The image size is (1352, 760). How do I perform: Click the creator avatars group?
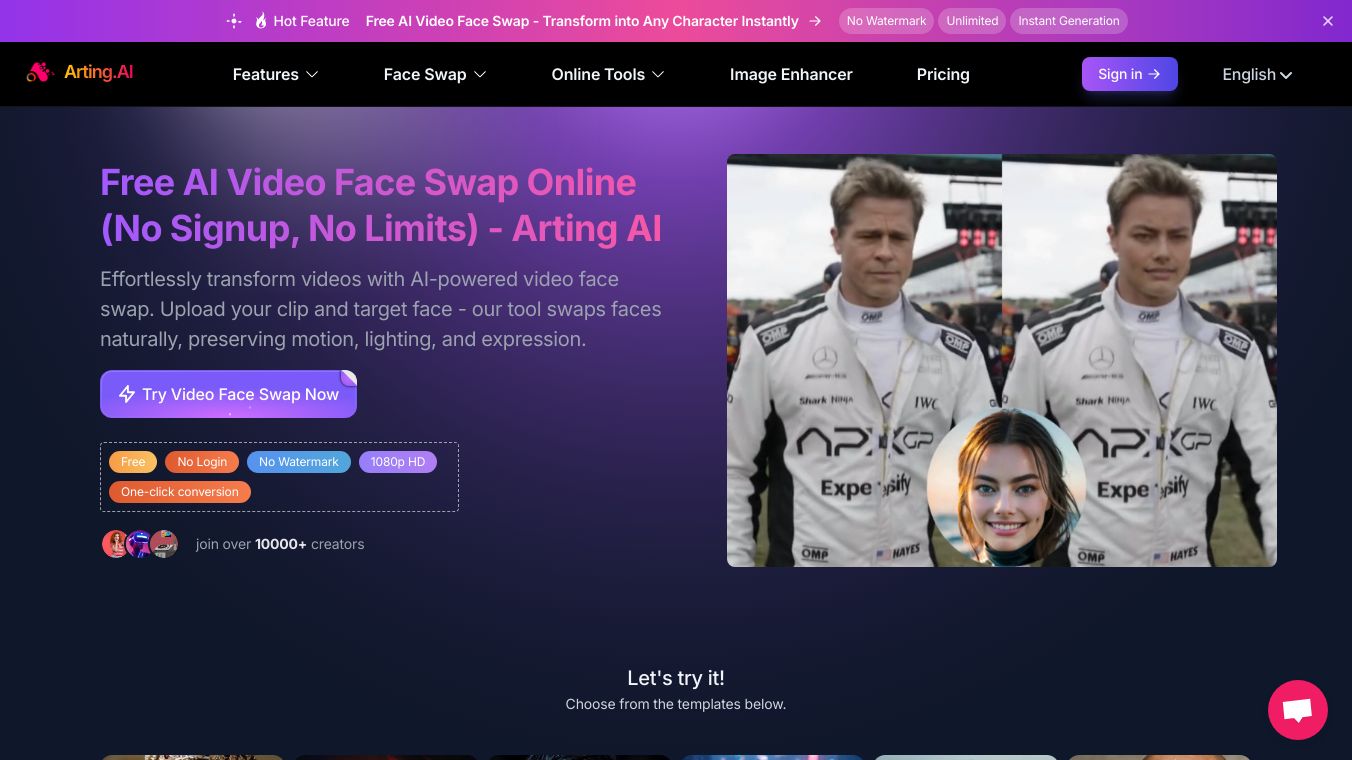tap(140, 544)
